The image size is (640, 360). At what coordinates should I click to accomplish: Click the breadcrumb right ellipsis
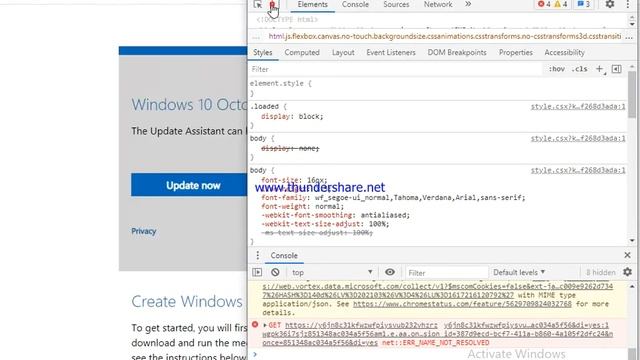tap(629, 37)
